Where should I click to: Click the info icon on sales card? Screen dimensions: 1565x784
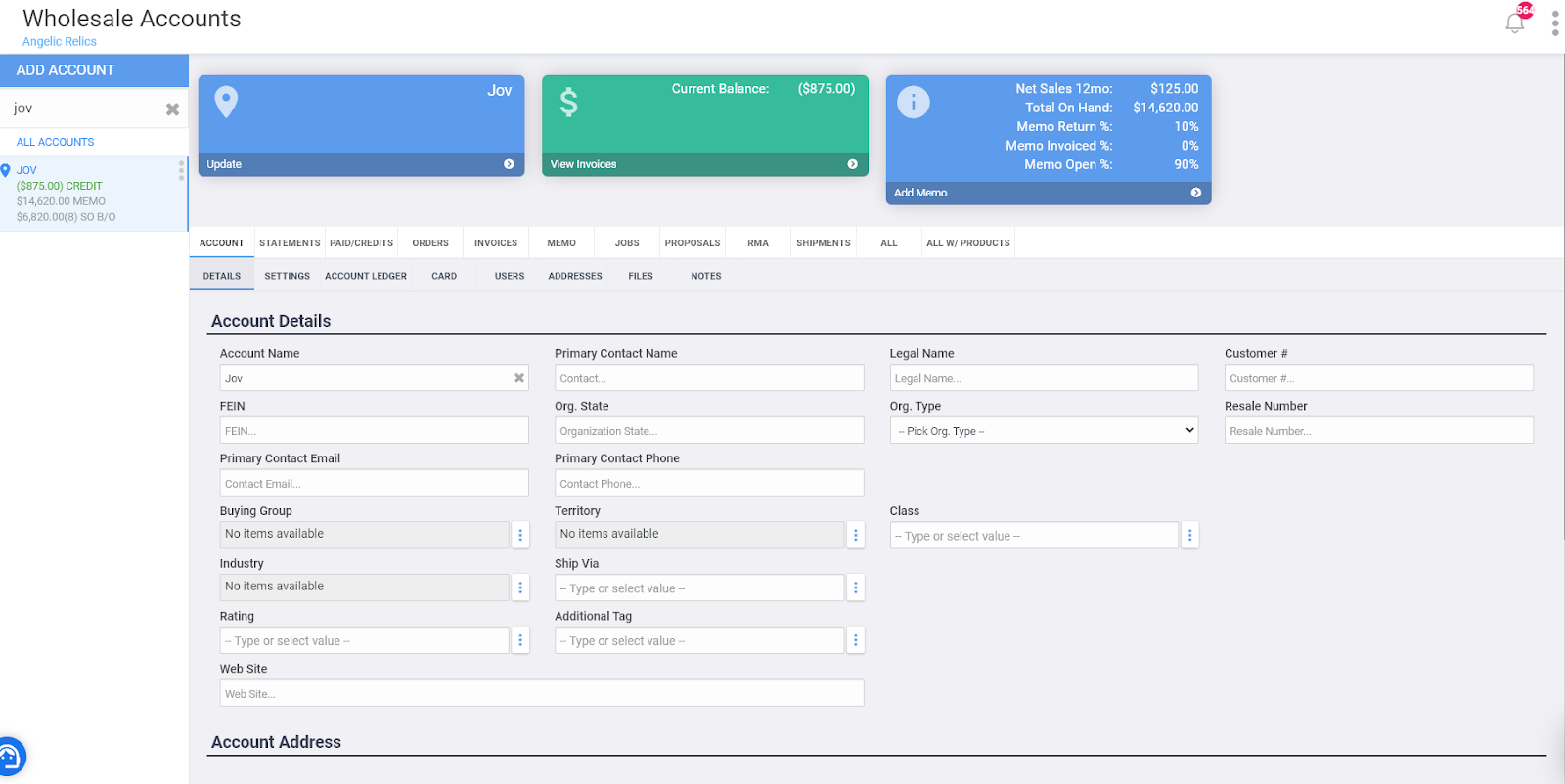(914, 102)
